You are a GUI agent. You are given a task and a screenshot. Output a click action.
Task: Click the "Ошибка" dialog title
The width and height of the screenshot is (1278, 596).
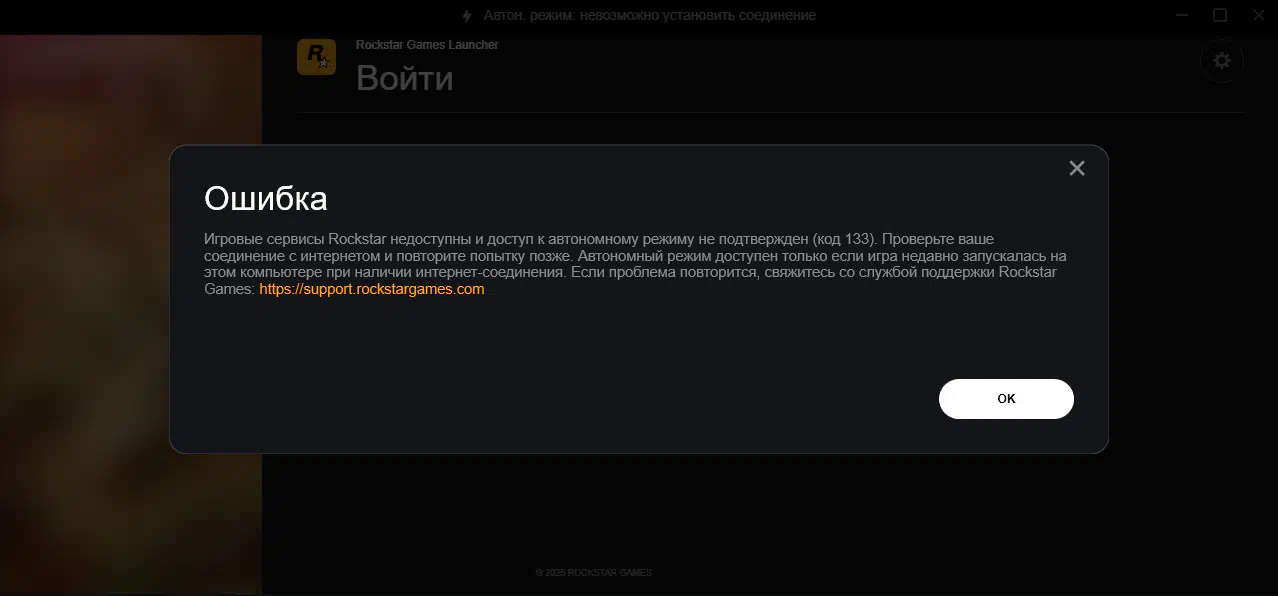click(x=266, y=198)
